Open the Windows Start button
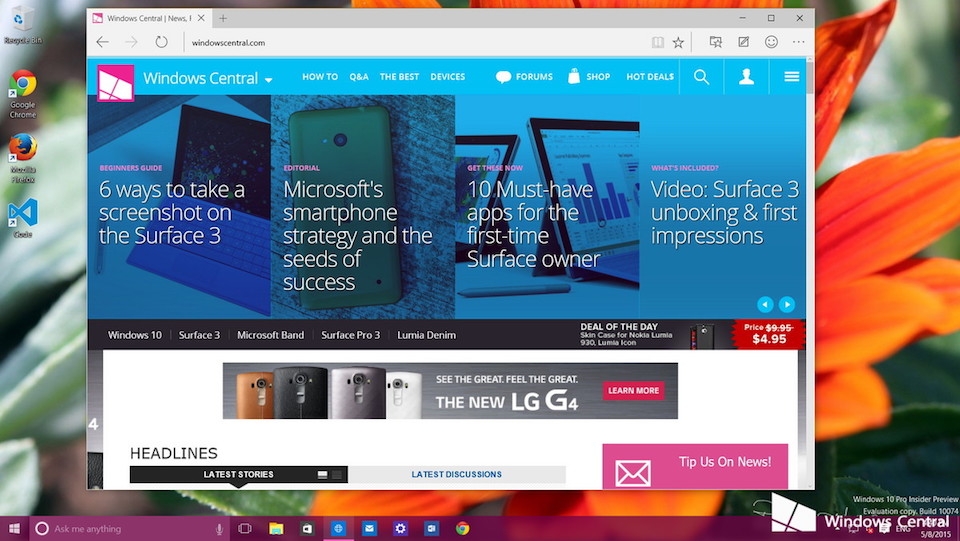This screenshot has height=541, width=960. [x=14, y=529]
